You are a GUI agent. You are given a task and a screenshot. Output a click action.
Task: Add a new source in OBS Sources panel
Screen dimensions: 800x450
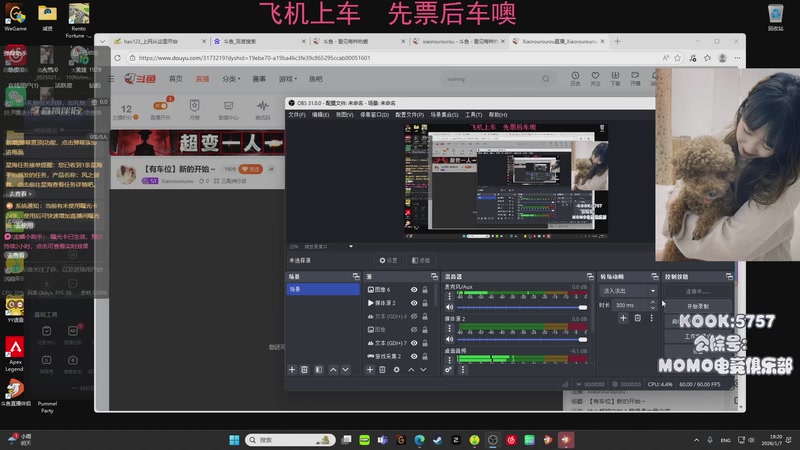pyautogui.click(x=370, y=369)
